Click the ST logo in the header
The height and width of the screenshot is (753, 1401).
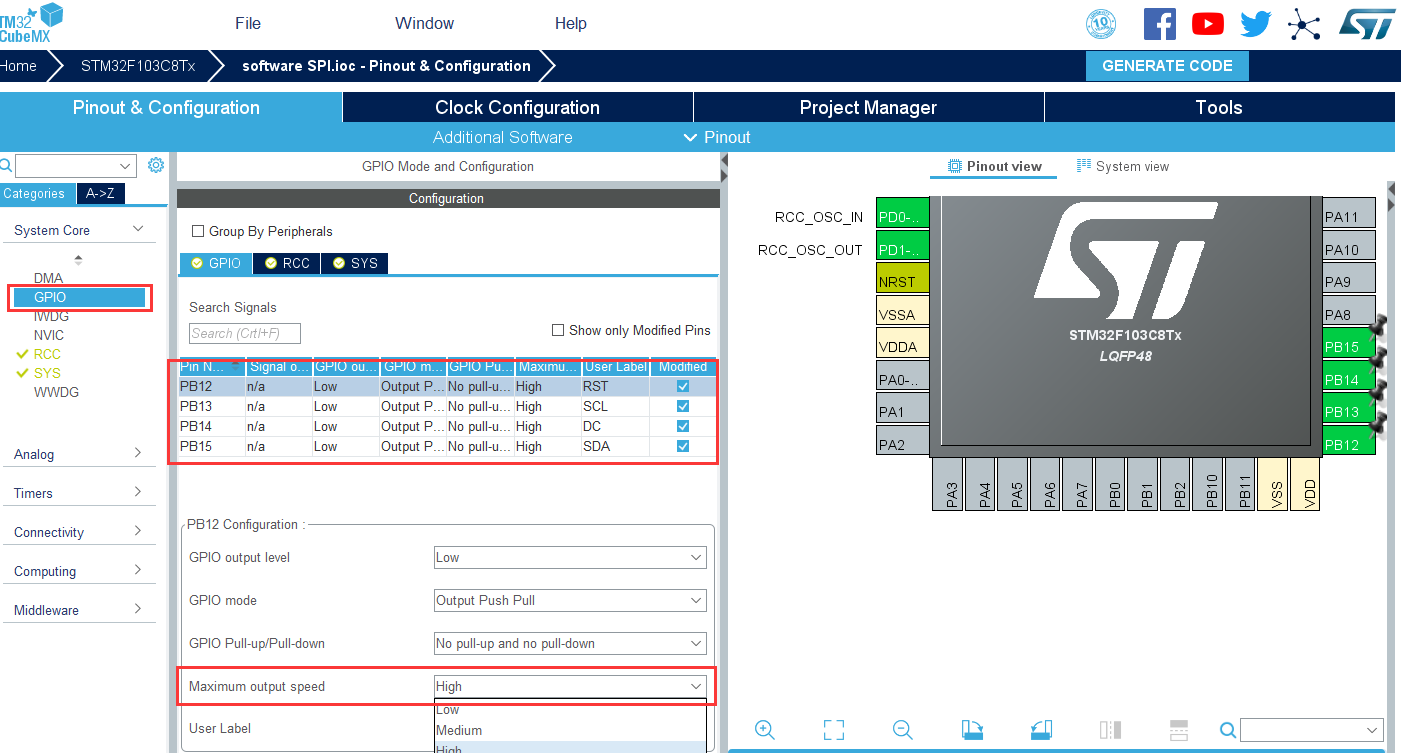point(1366,24)
